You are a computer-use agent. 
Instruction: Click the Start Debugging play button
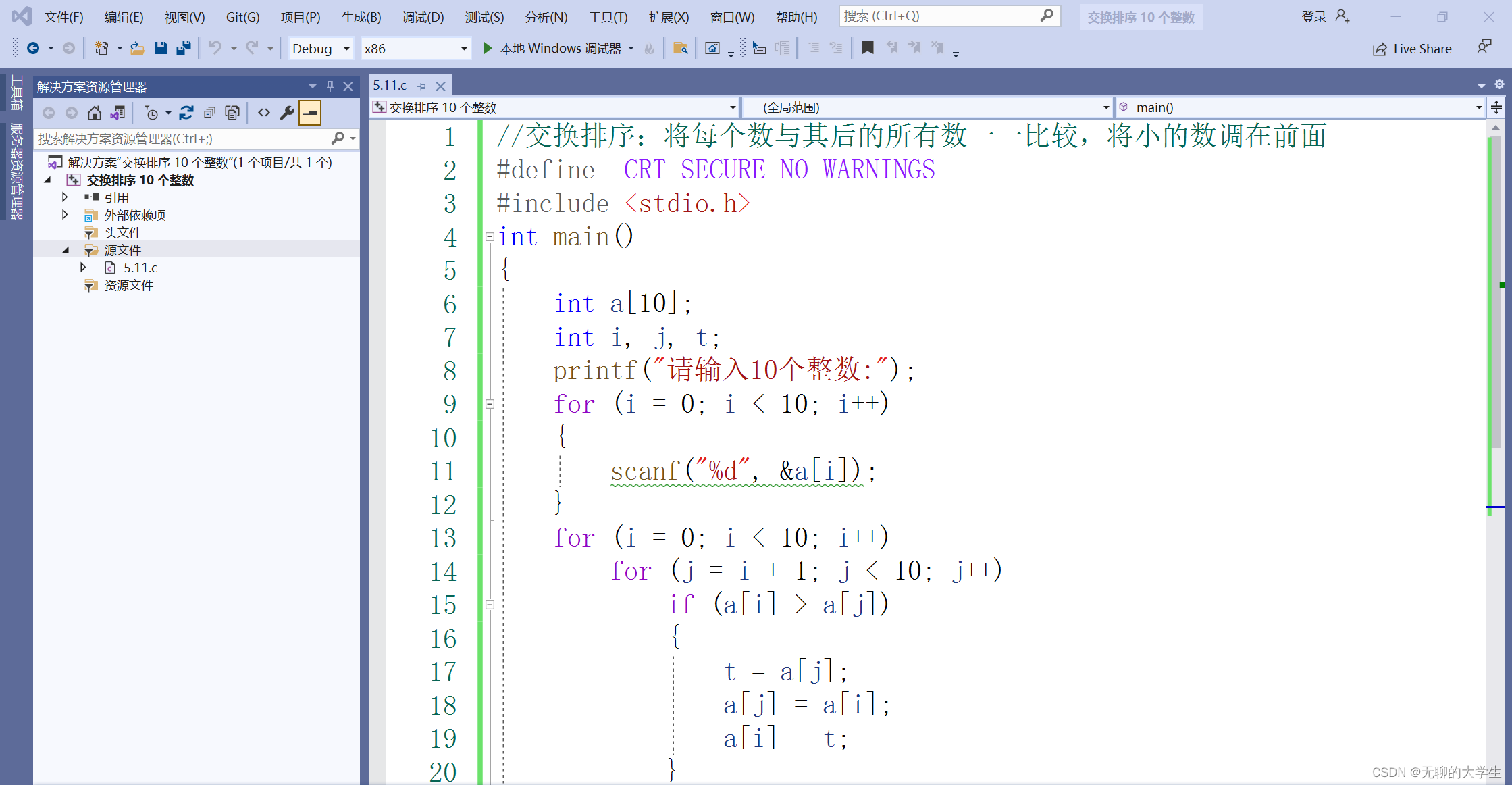point(486,49)
